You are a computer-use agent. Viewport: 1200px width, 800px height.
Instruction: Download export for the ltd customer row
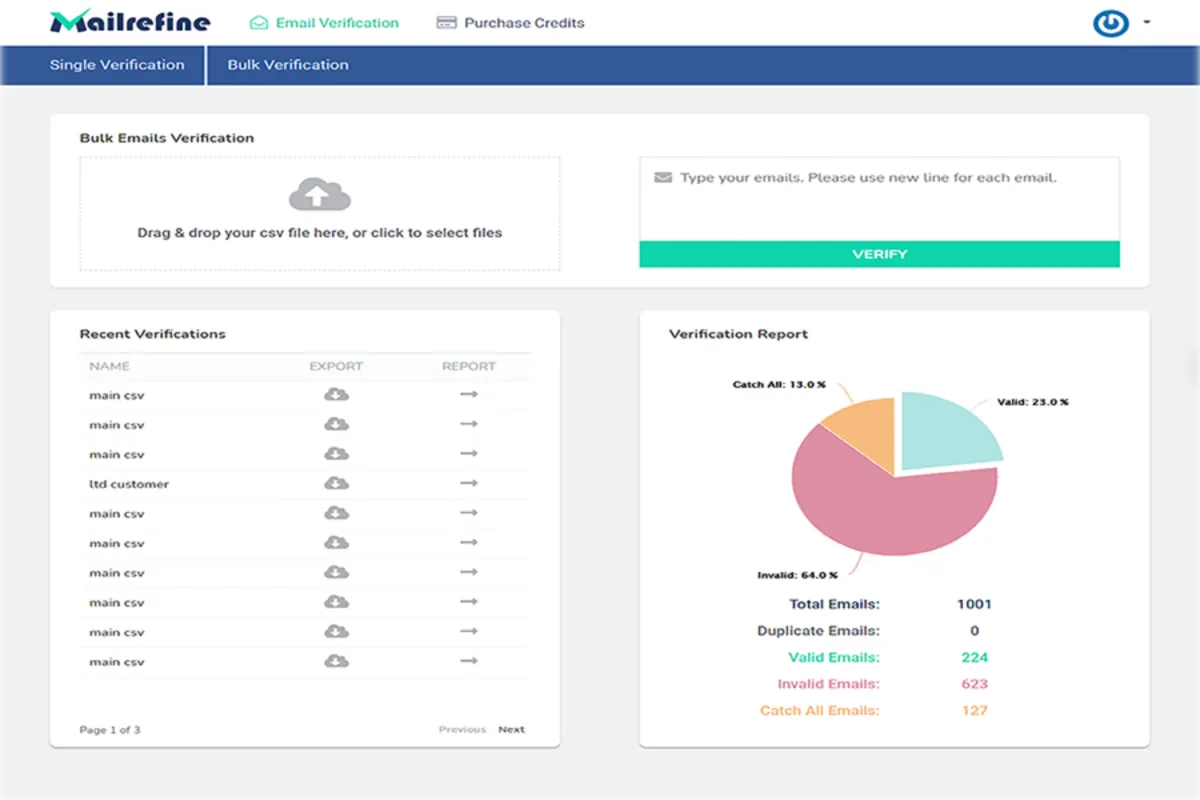click(x=337, y=484)
